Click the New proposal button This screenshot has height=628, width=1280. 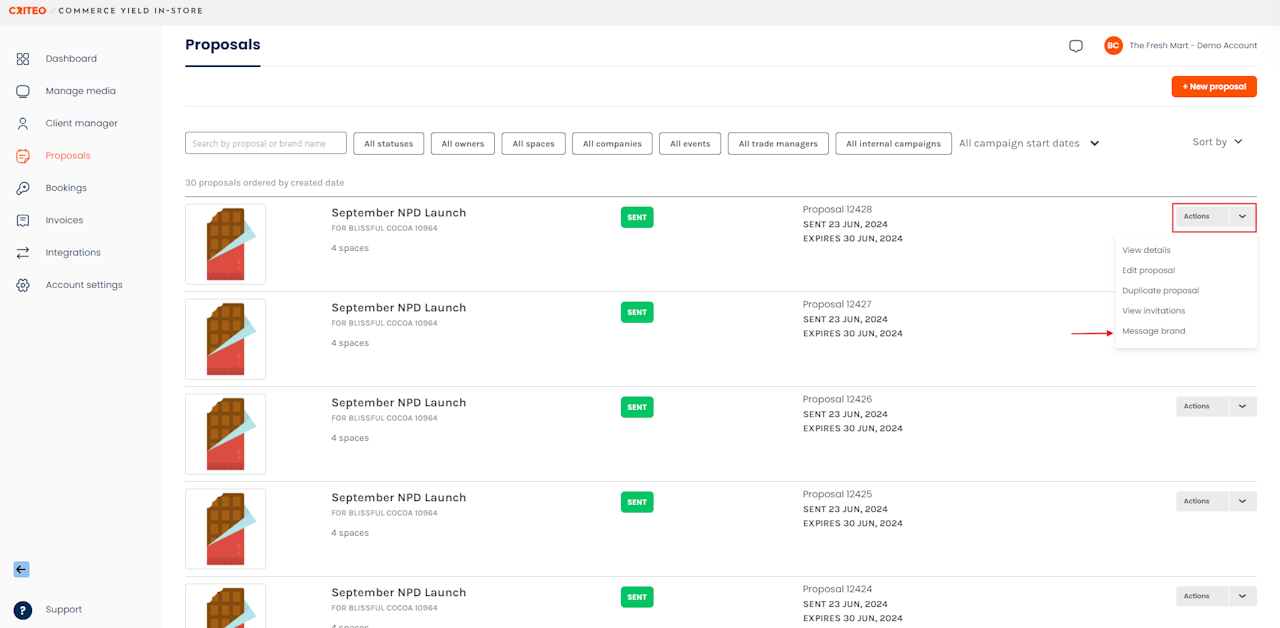(x=1214, y=87)
